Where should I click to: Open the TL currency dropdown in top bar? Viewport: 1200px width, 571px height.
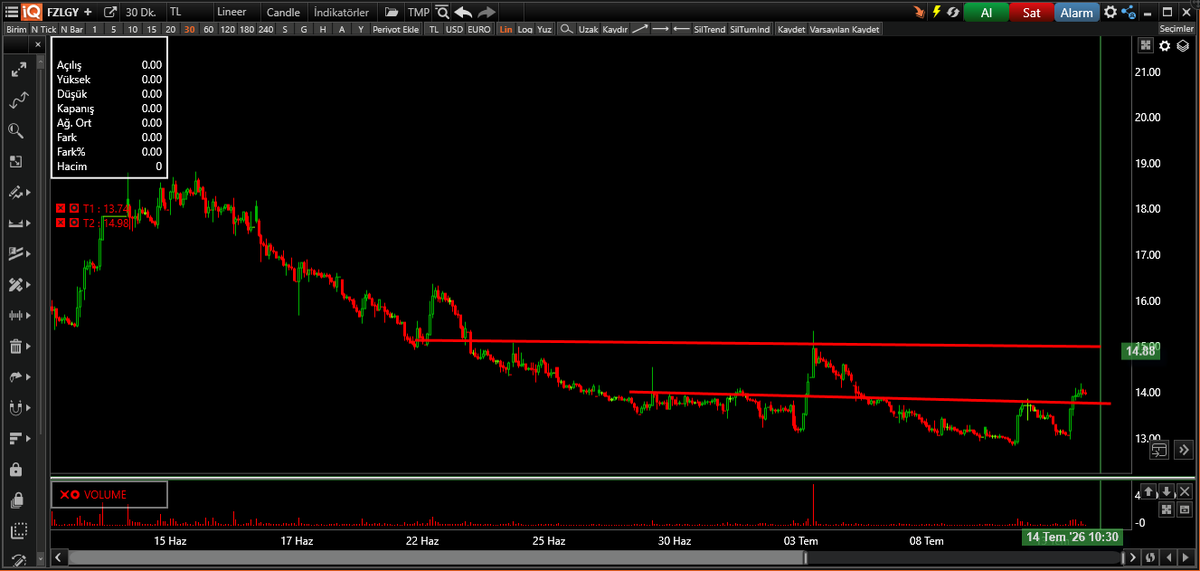click(x=188, y=12)
